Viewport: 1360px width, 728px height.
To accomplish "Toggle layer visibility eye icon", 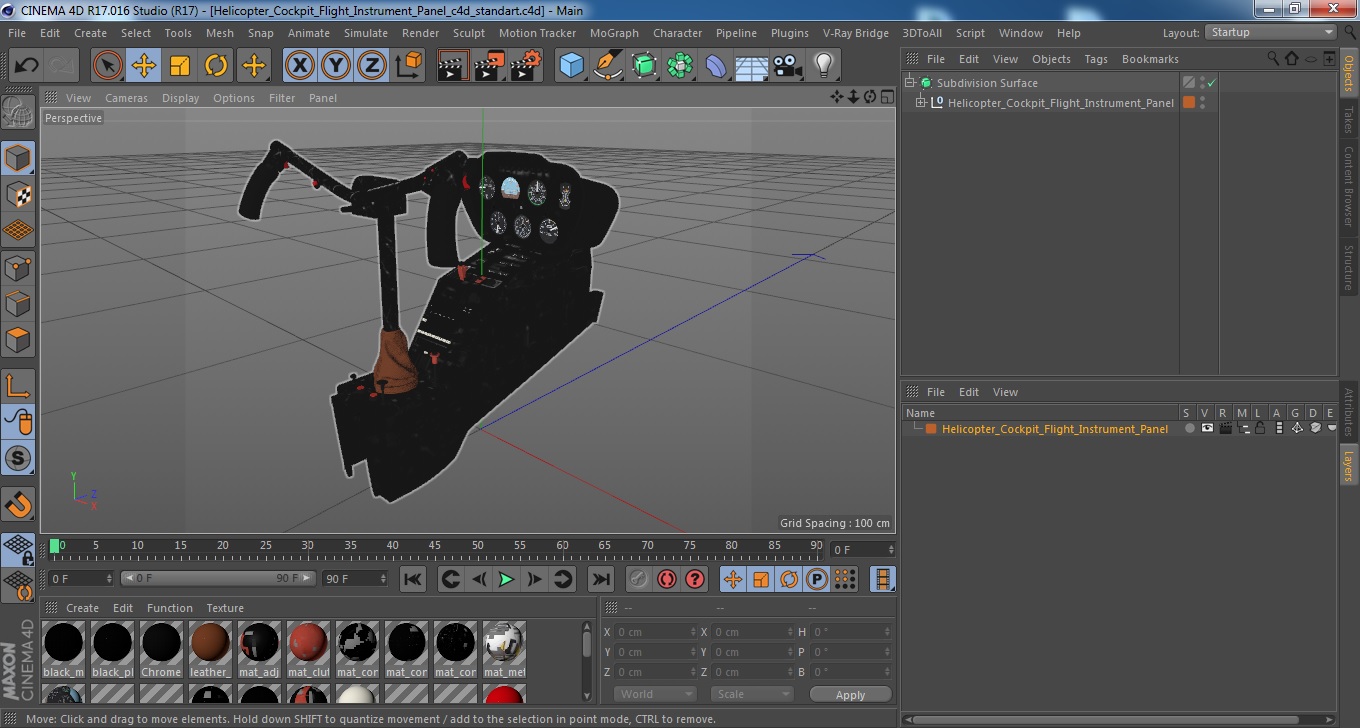I will tap(1207, 428).
